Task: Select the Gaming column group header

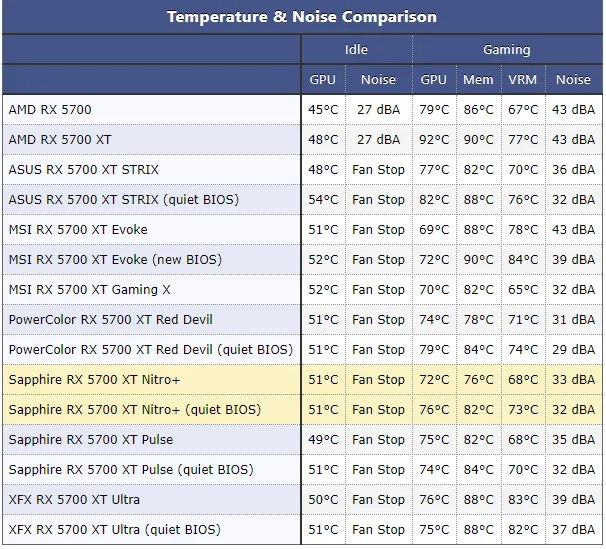Action: [507, 49]
